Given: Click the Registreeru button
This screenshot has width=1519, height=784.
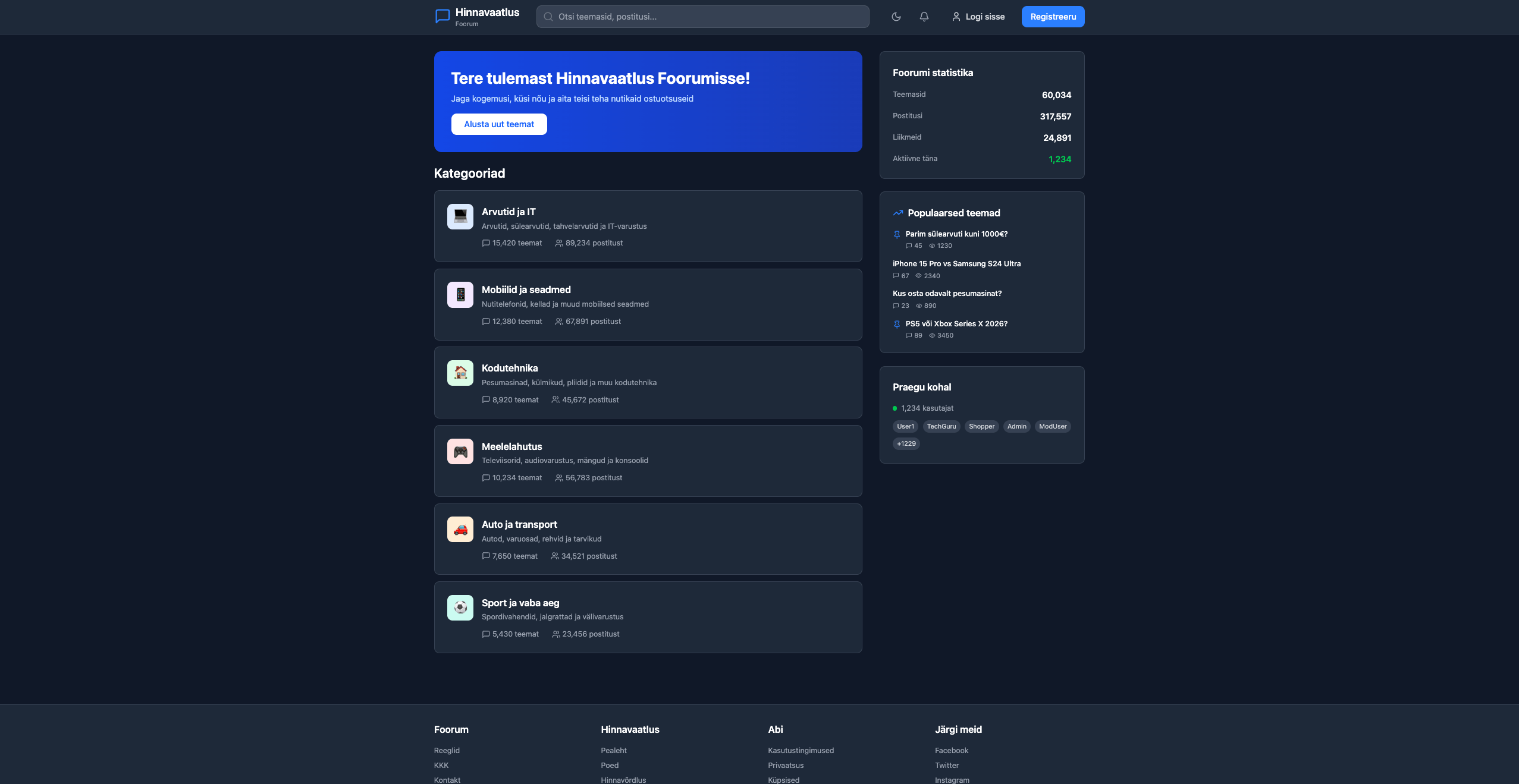Looking at the screenshot, I should 1053,17.
